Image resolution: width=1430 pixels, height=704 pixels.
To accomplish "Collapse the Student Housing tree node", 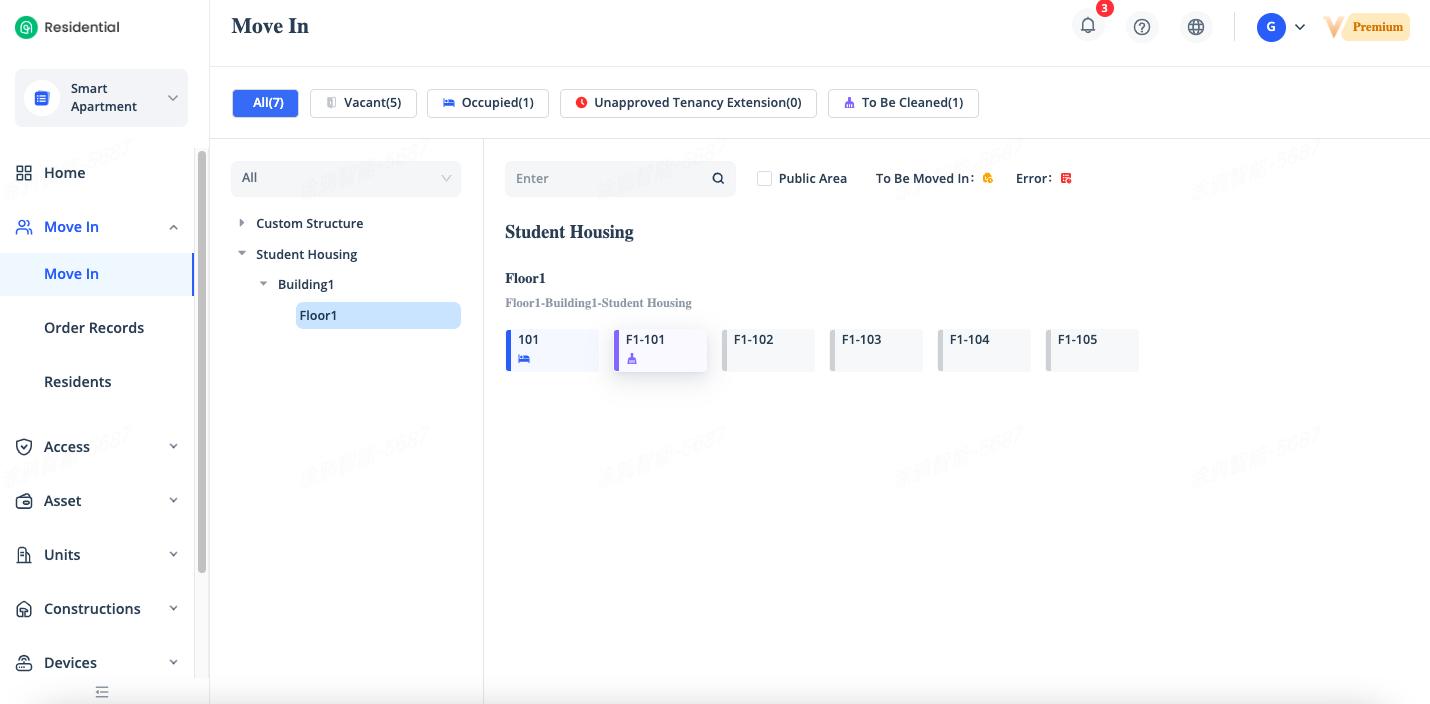I will (x=242, y=254).
